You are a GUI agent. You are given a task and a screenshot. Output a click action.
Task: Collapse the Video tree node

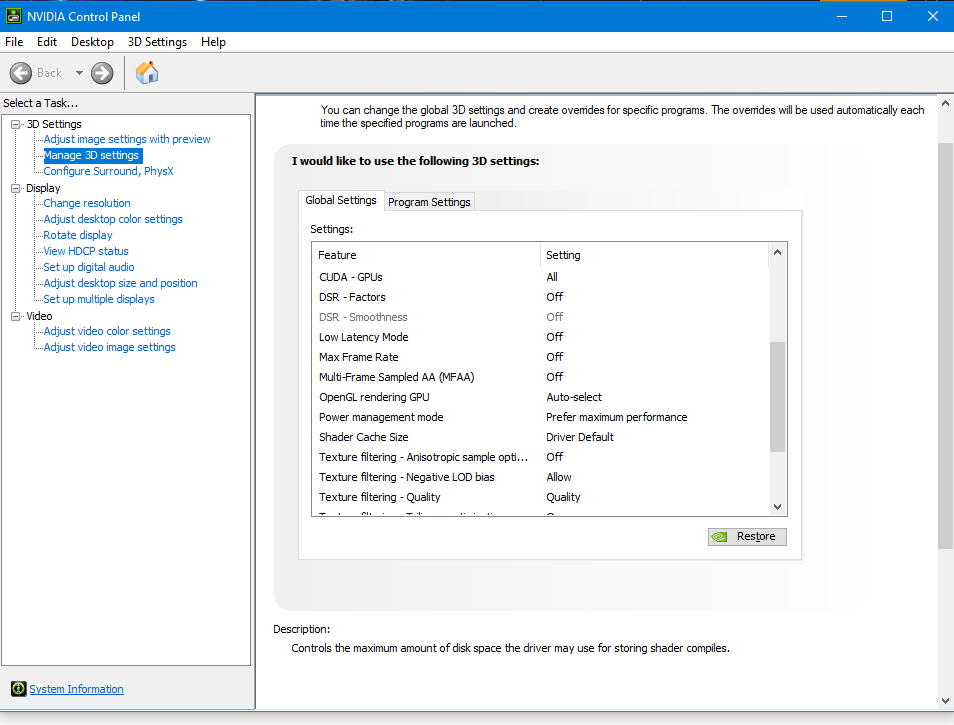click(16, 316)
